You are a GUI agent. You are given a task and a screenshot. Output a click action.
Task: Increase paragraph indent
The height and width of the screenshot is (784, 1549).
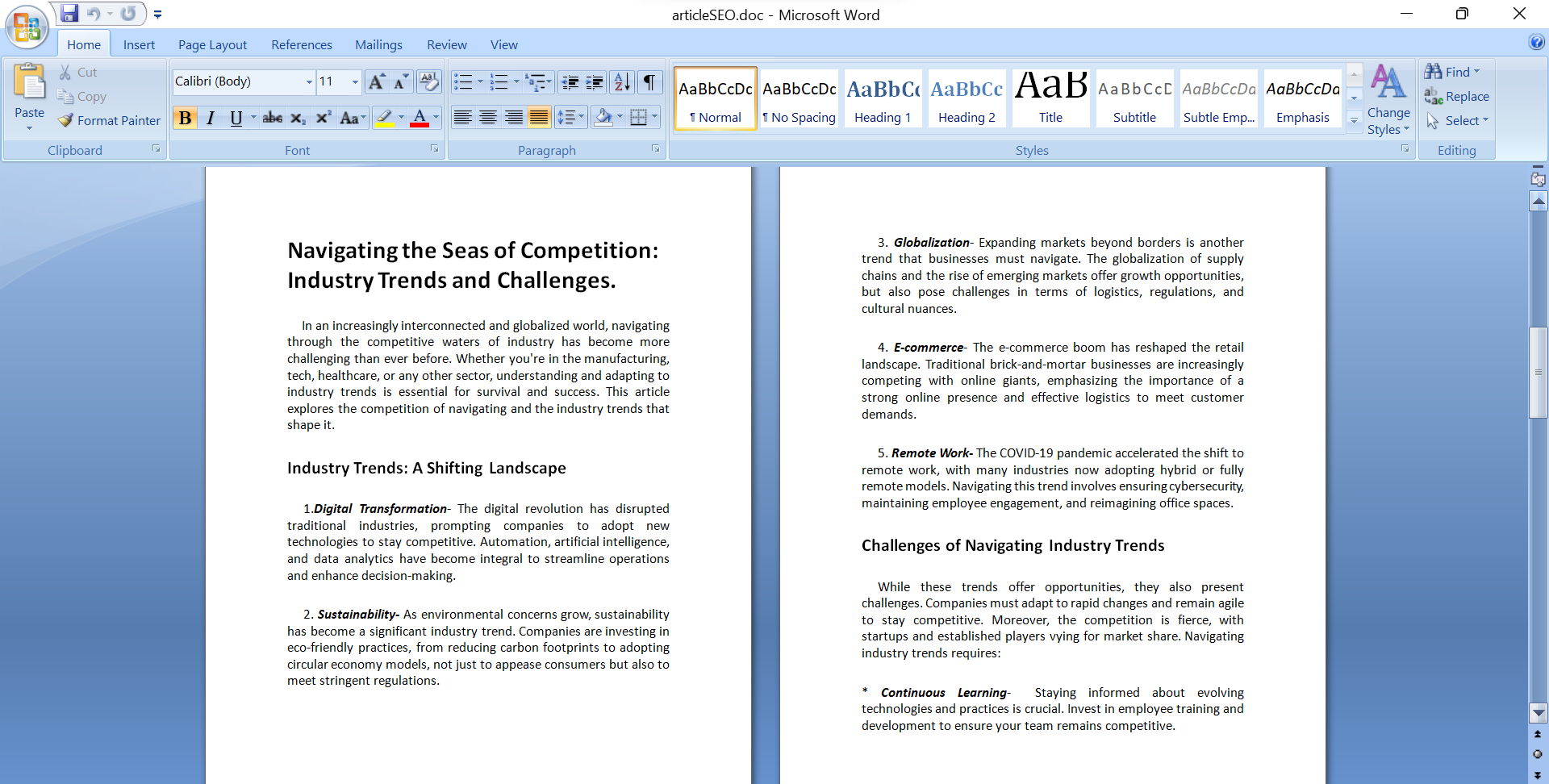(595, 81)
